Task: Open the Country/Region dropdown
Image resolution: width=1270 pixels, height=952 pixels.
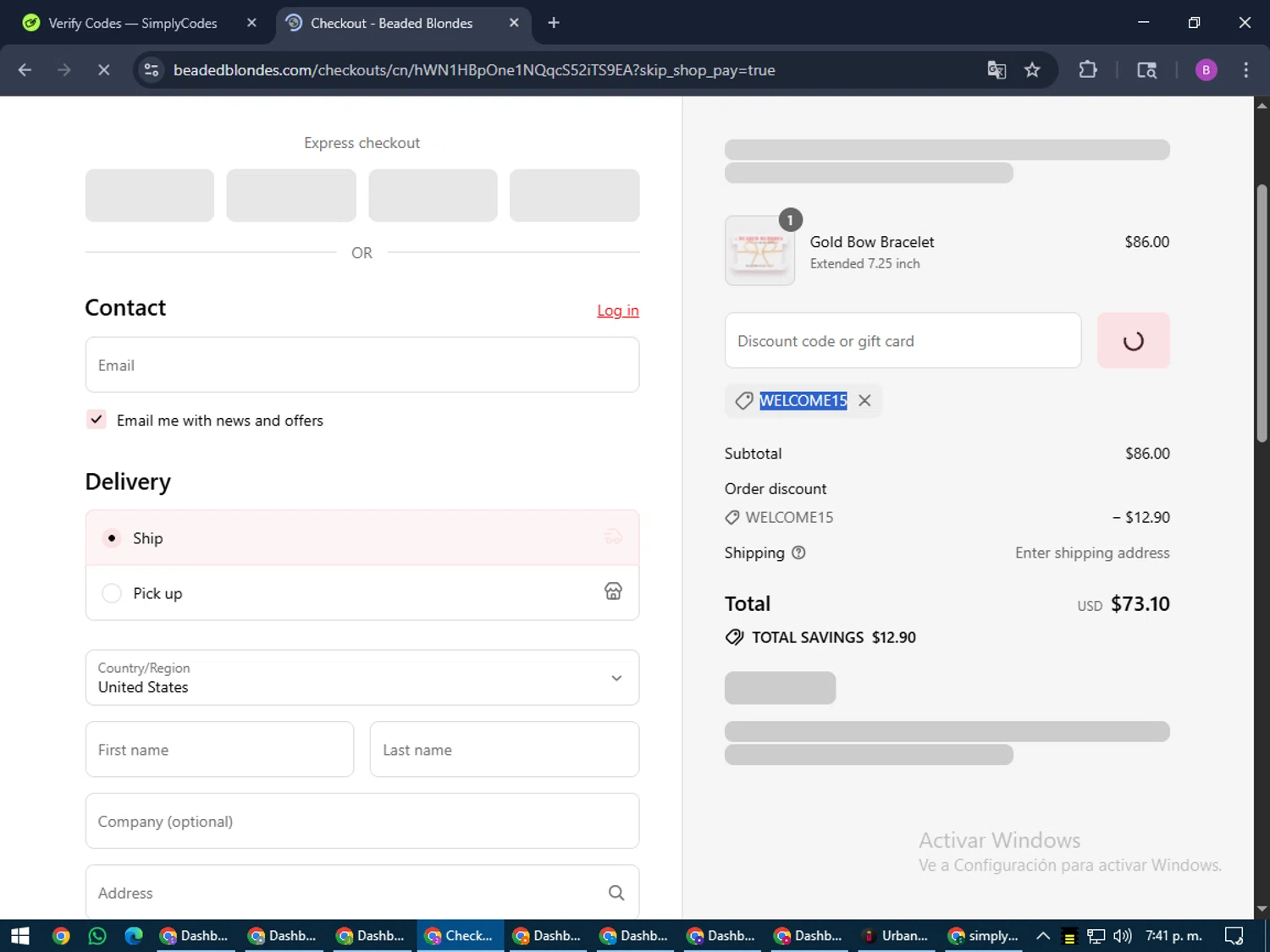Action: (x=362, y=678)
